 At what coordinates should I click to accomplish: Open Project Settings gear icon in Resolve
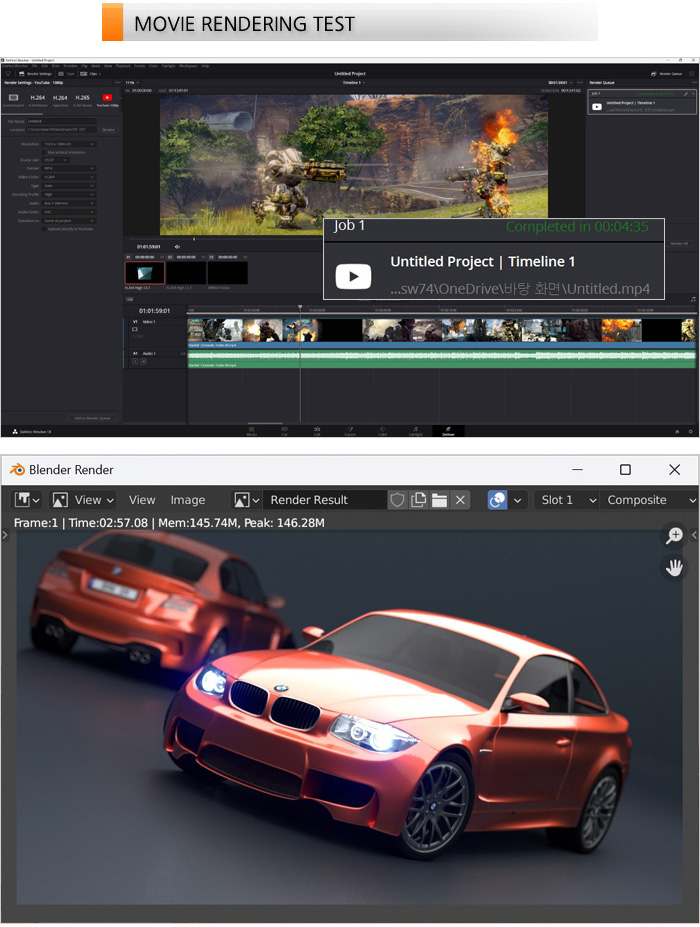pos(691,432)
